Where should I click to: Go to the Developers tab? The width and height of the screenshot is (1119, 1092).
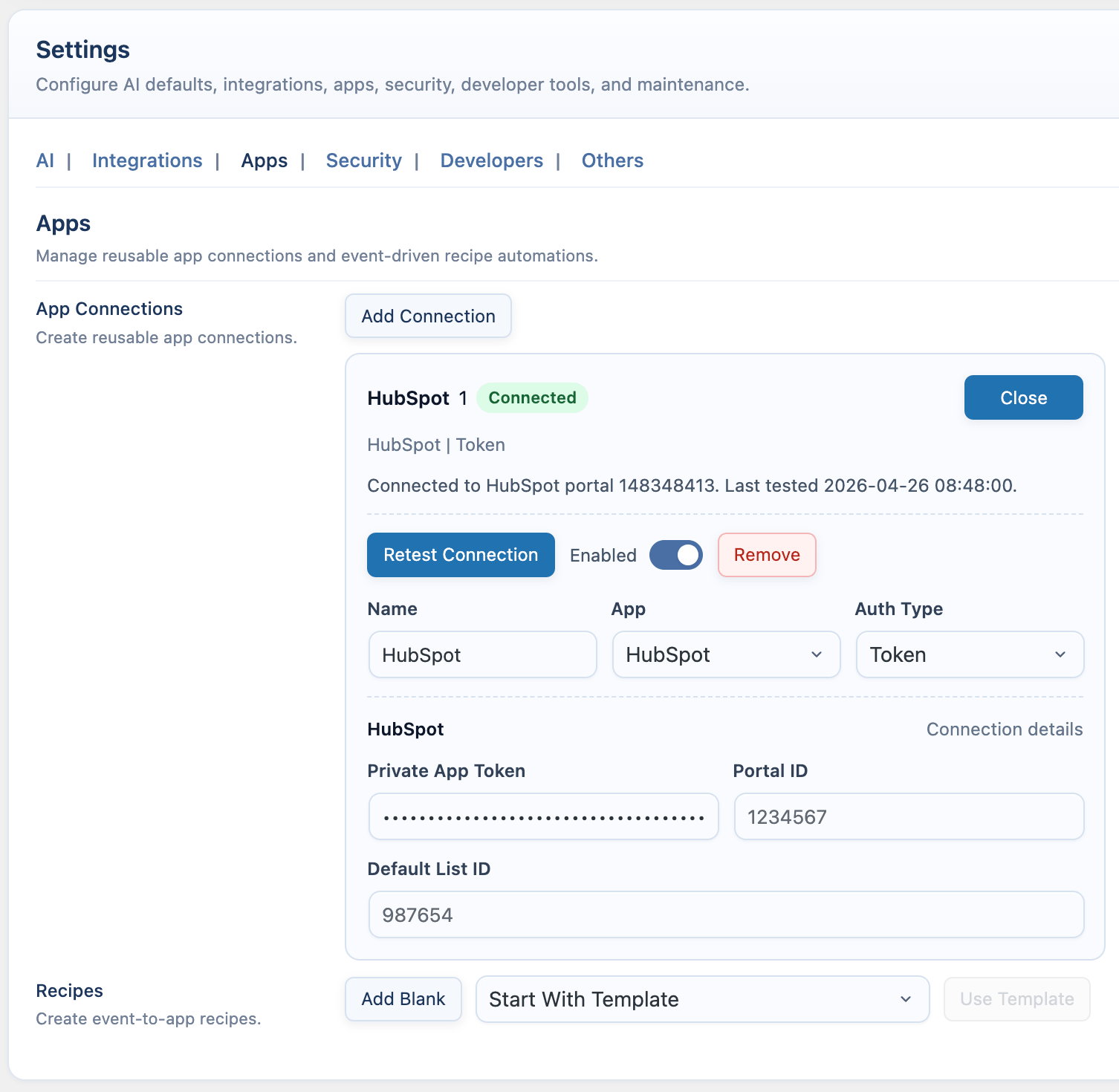tap(492, 160)
